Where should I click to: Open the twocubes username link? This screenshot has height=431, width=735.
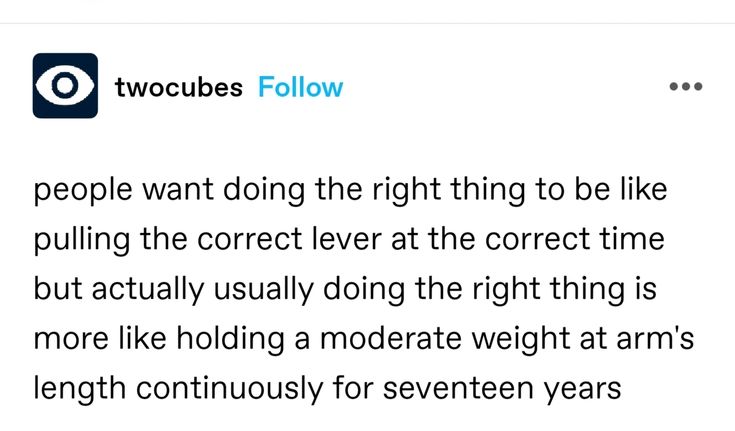(179, 87)
